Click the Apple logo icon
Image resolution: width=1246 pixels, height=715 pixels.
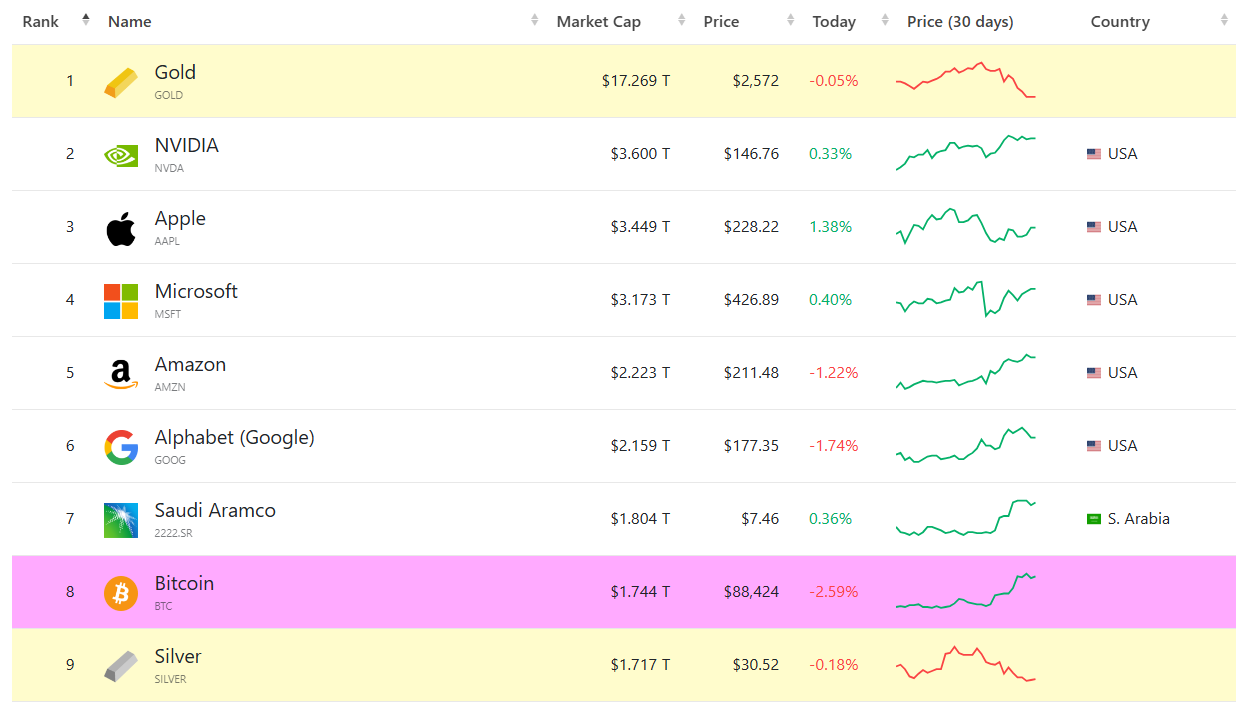coord(121,228)
